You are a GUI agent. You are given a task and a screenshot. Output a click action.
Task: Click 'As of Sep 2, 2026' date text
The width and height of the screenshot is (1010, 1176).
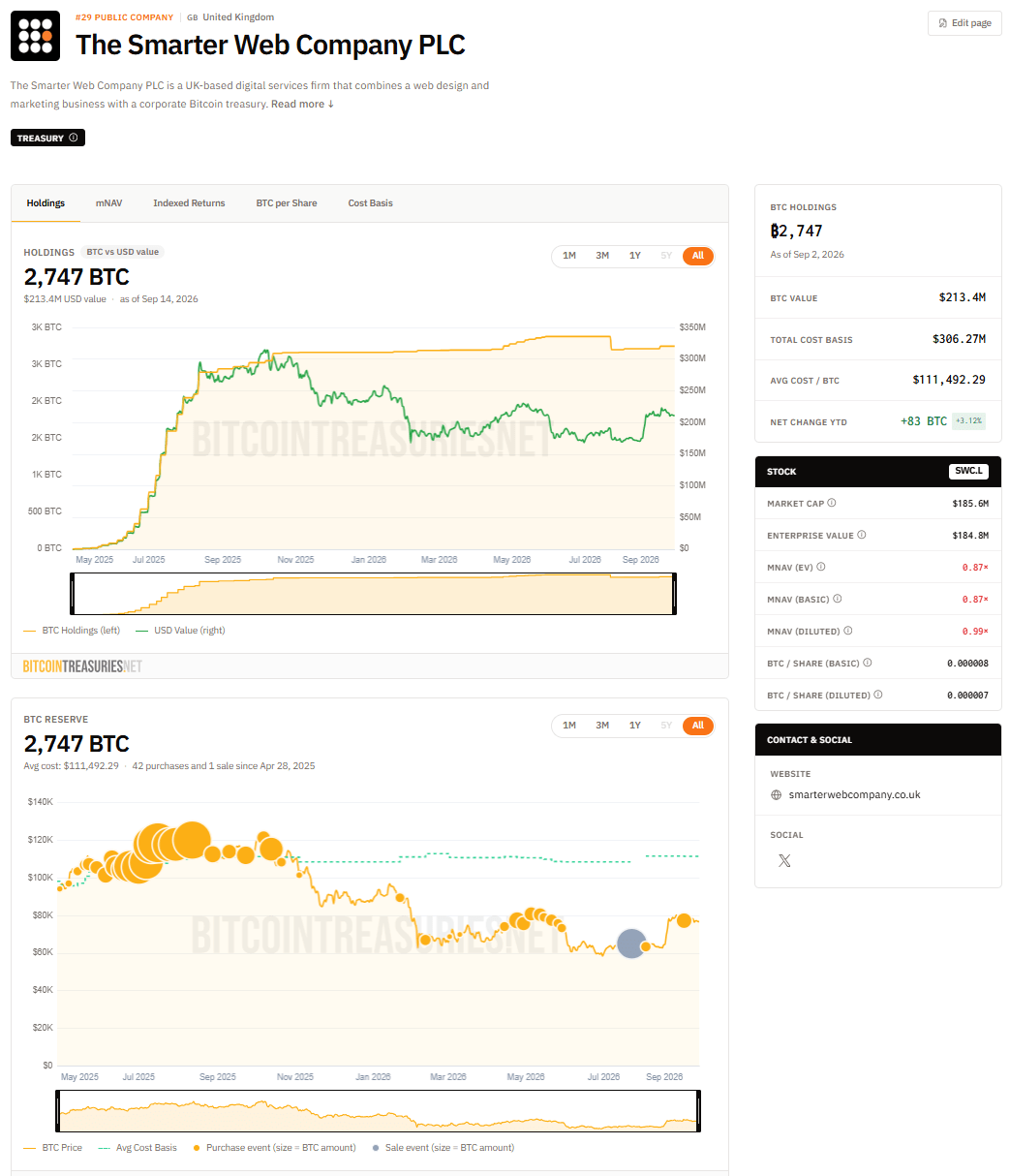coord(807,255)
